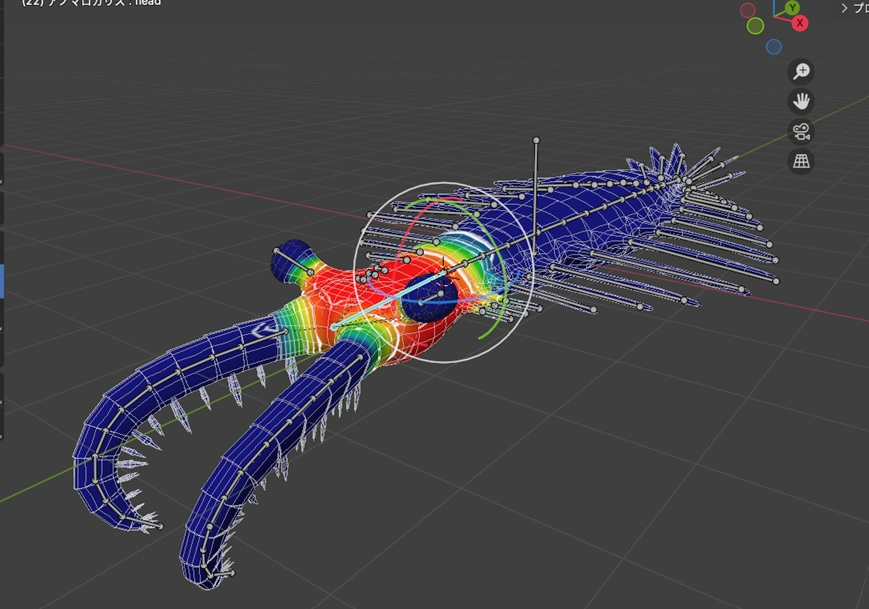Click the zoom view magnifier icon
The image size is (869, 609).
tap(801, 71)
